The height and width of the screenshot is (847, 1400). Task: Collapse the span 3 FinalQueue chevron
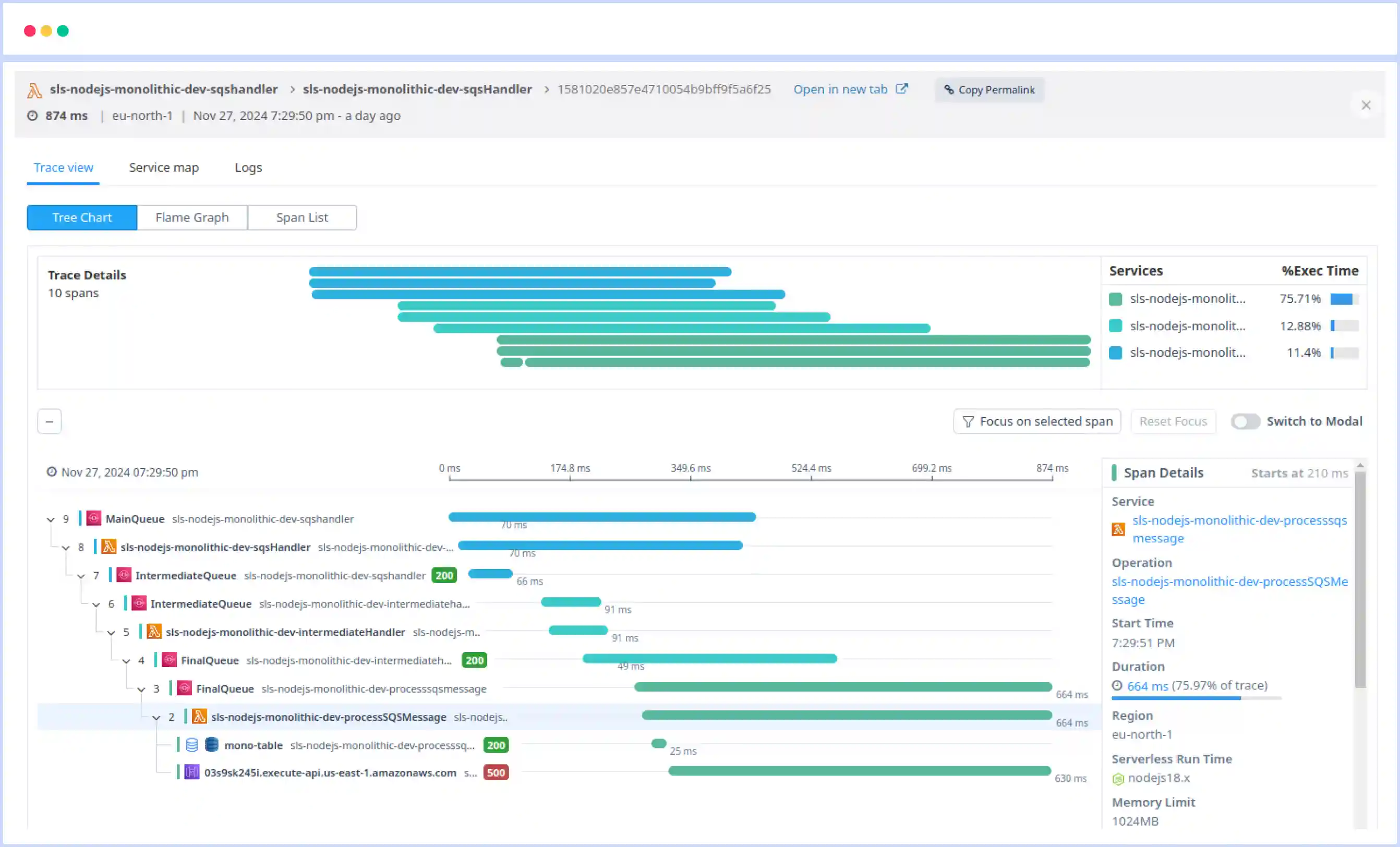[141, 689]
